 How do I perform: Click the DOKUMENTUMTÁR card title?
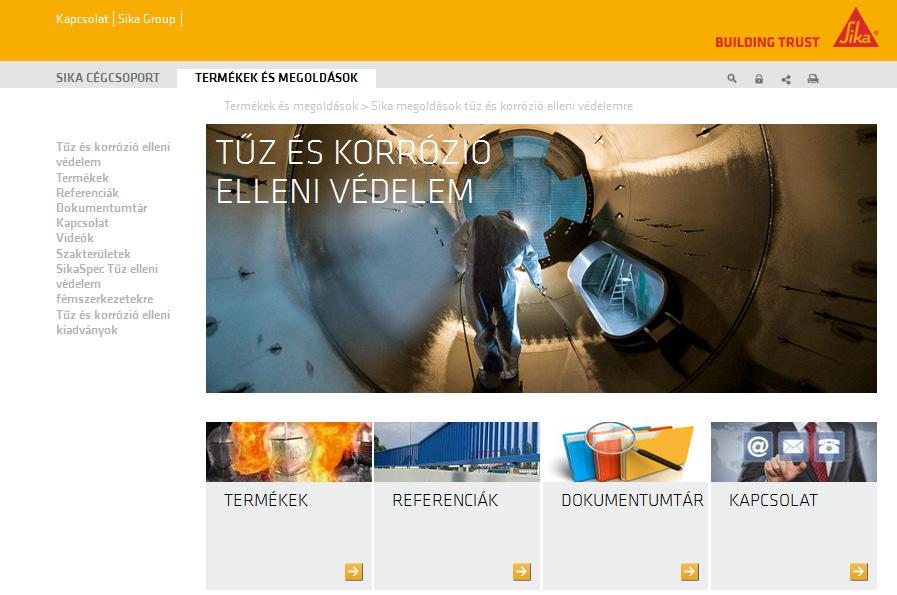coord(632,500)
